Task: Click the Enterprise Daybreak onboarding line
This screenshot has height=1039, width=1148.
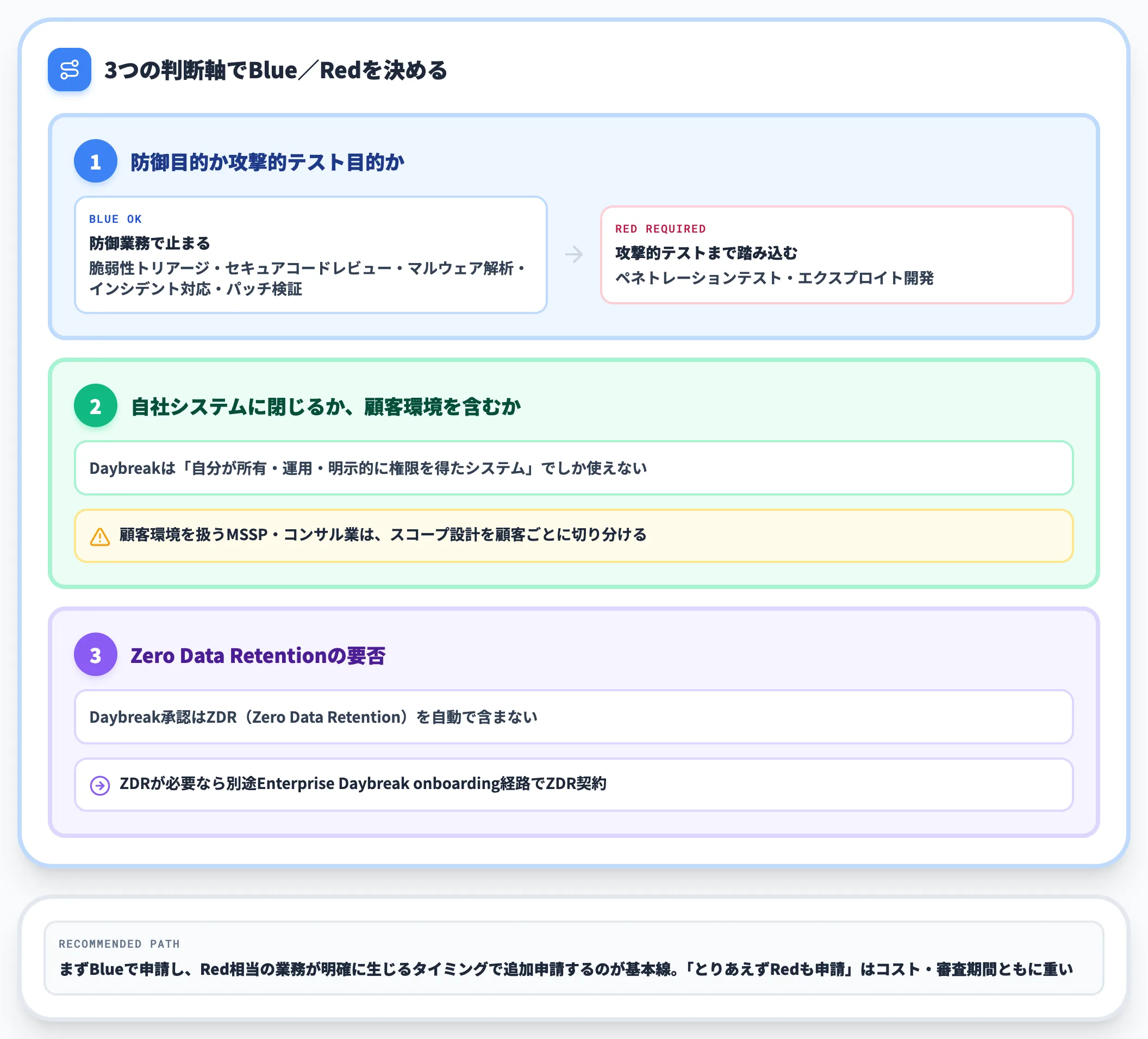Action: pyautogui.click(x=574, y=785)
